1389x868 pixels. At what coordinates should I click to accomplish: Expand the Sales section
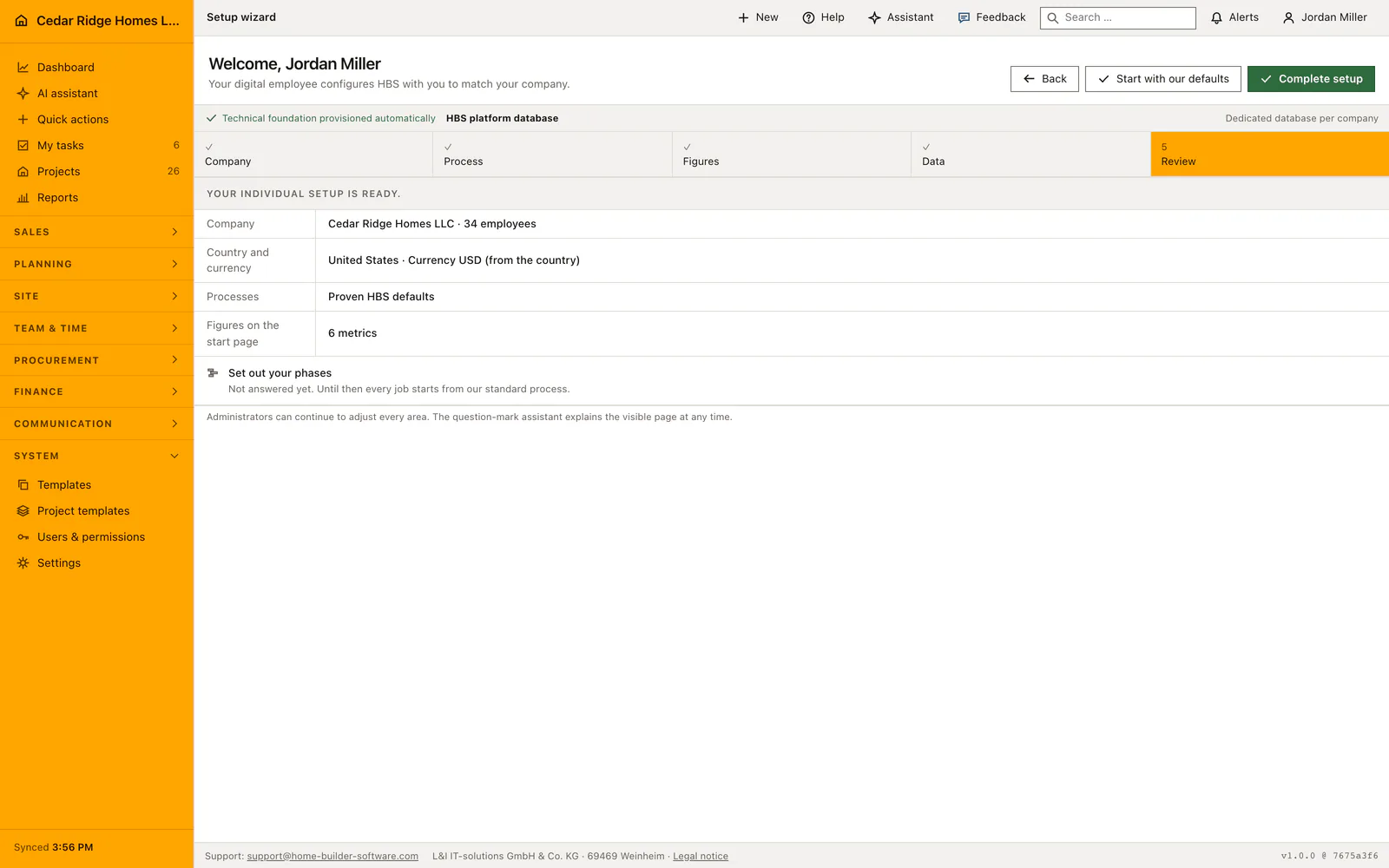pos(96,233)
